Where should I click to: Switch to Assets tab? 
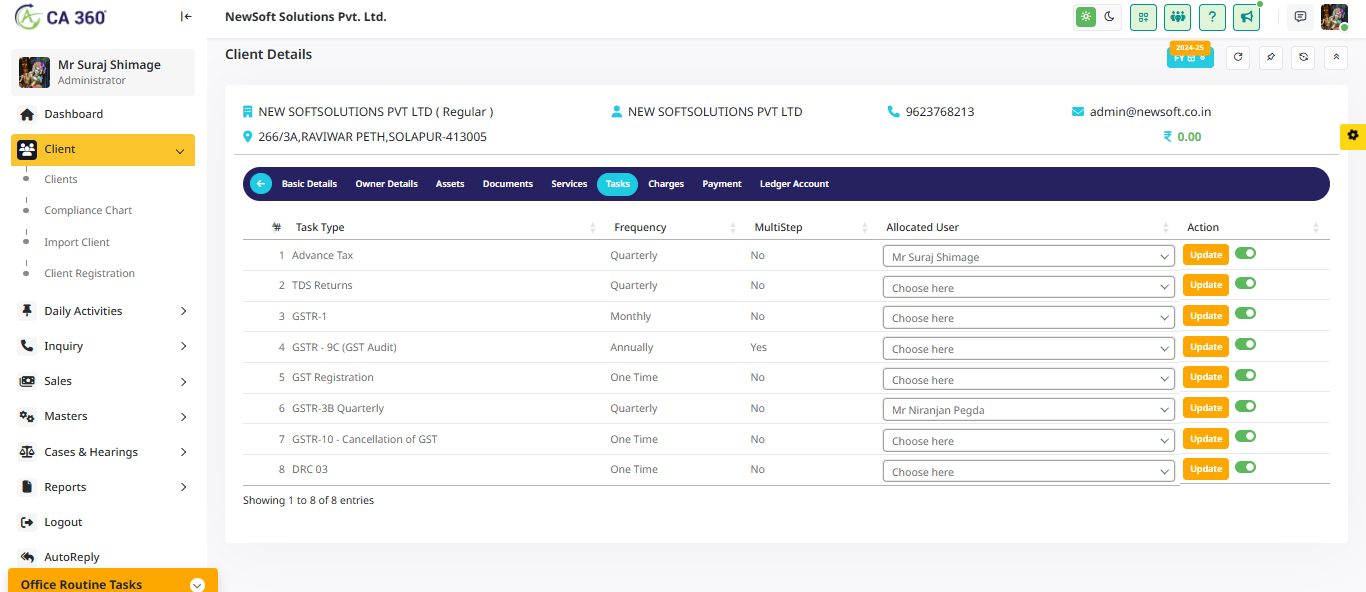point(450,184)
